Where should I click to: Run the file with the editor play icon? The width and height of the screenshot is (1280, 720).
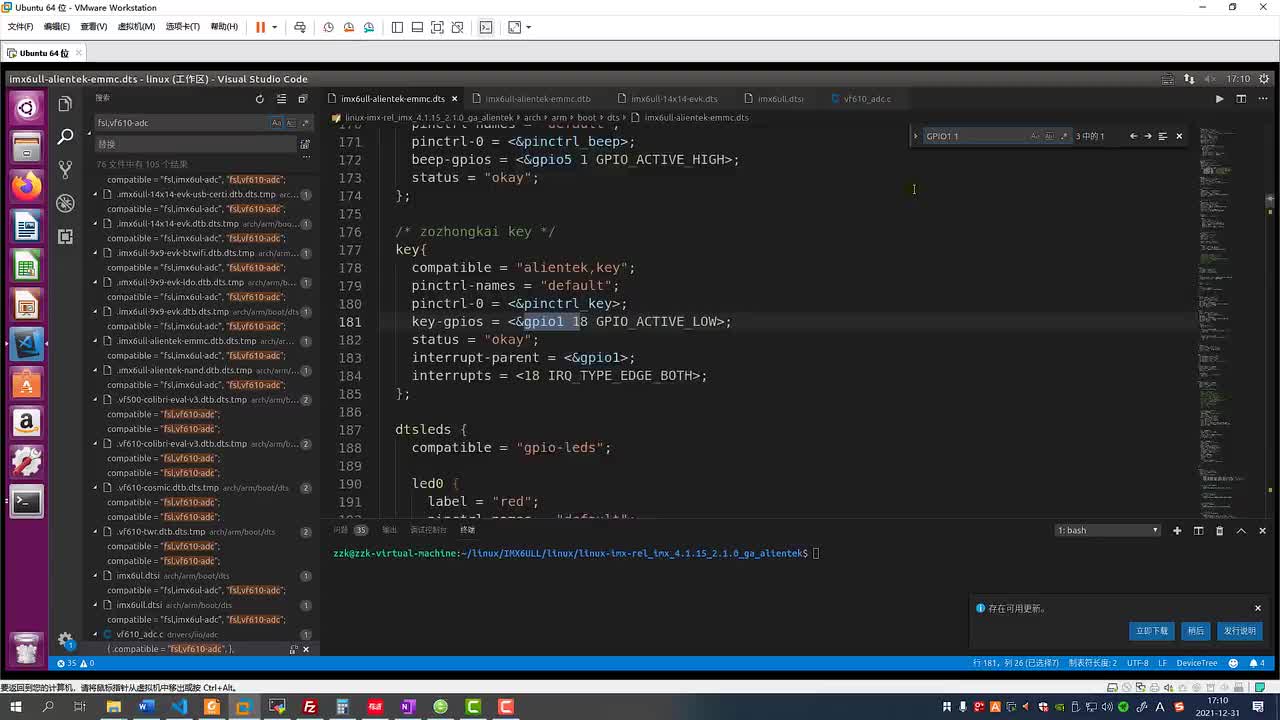(x=1219, y=99)
